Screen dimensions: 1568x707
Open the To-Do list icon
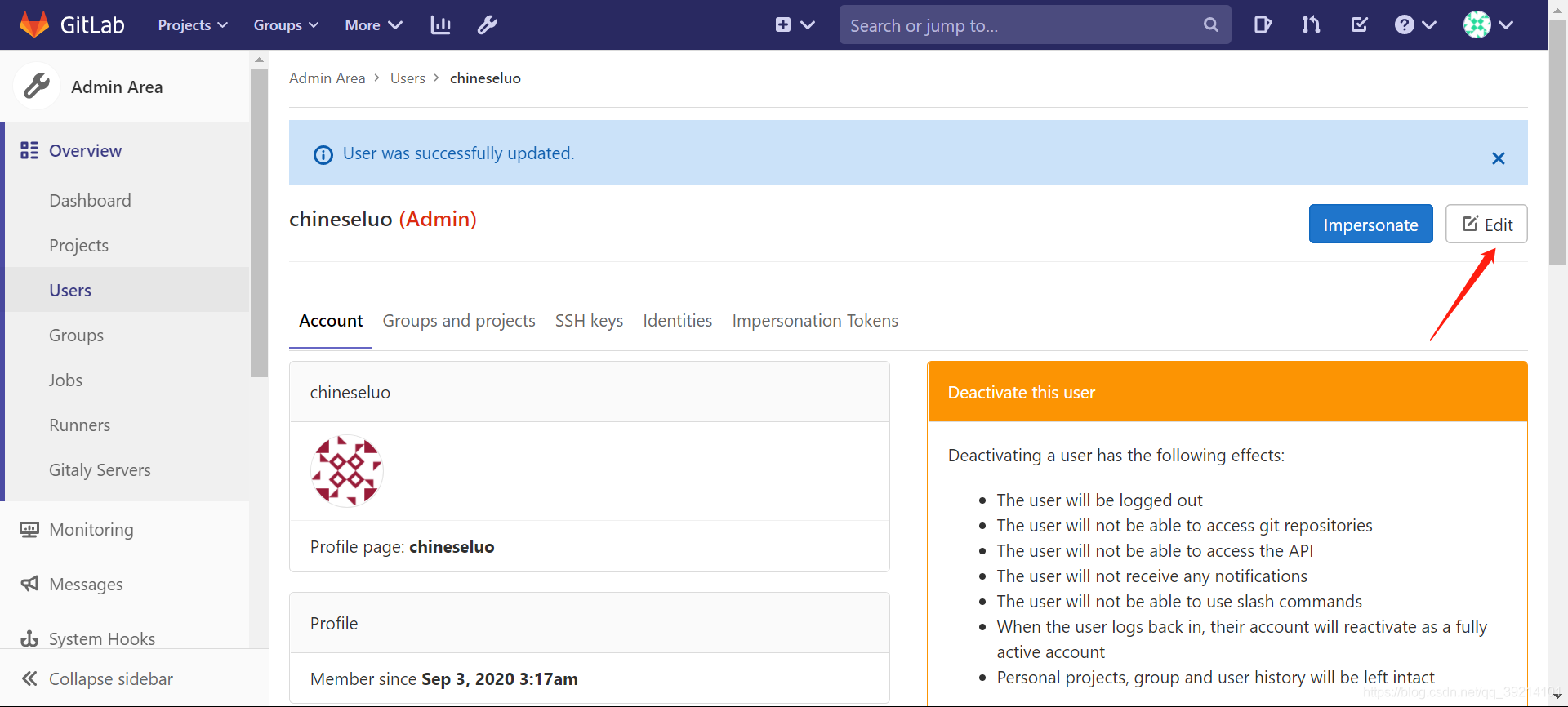click(1359, 25)
